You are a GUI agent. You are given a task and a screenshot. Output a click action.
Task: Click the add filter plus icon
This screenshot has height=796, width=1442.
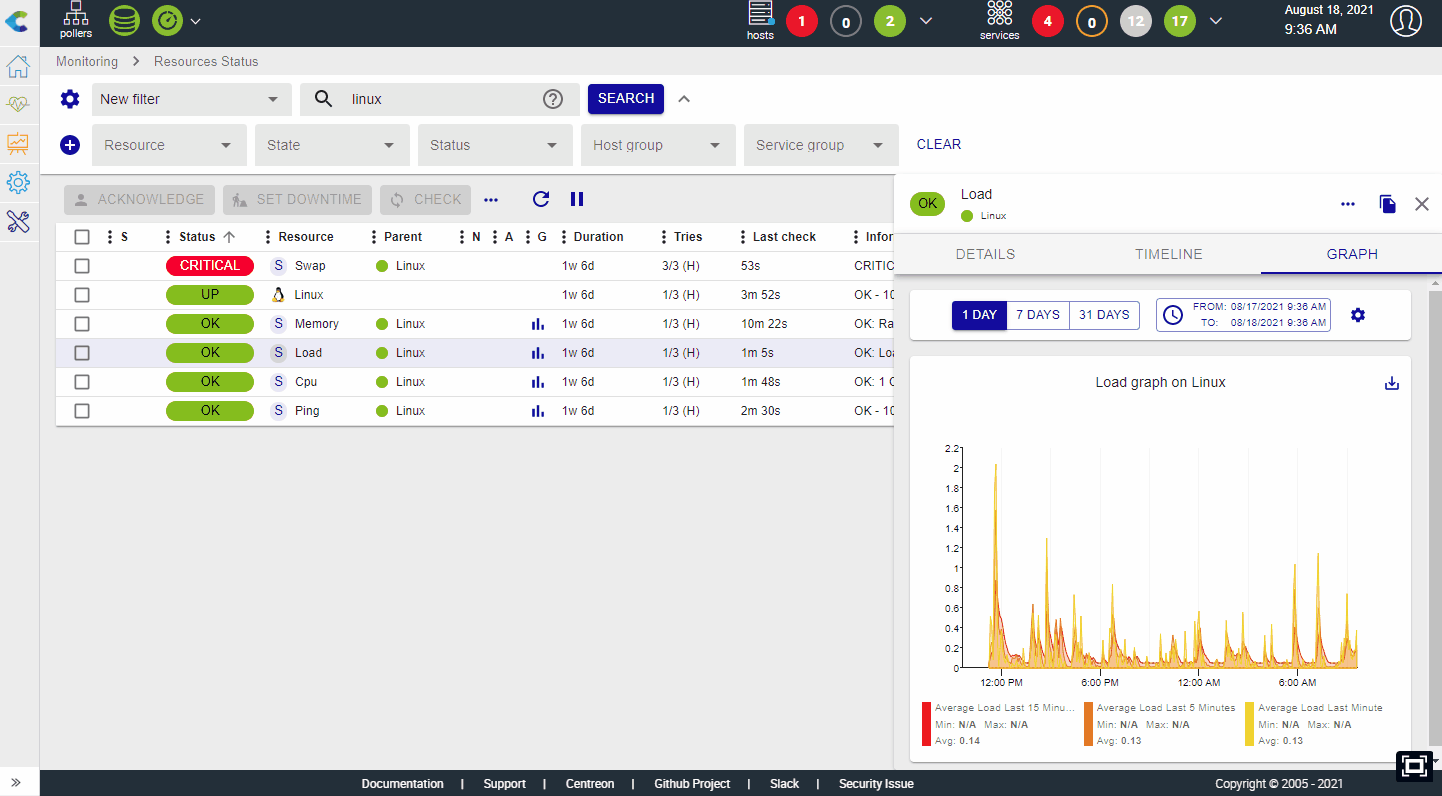coord(70,145)
